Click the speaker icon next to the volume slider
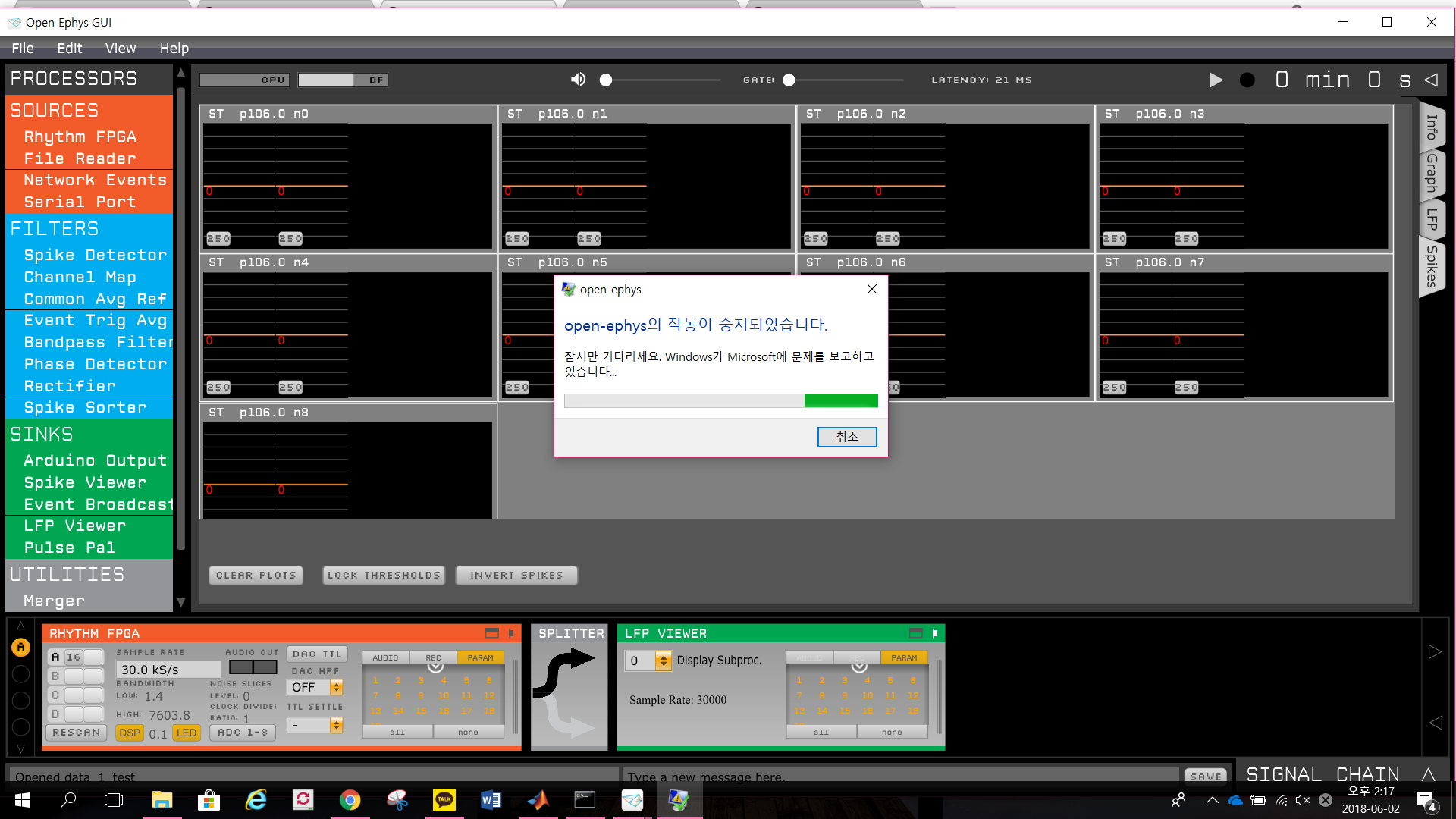Screen dimensions: 1456x819 578,79
